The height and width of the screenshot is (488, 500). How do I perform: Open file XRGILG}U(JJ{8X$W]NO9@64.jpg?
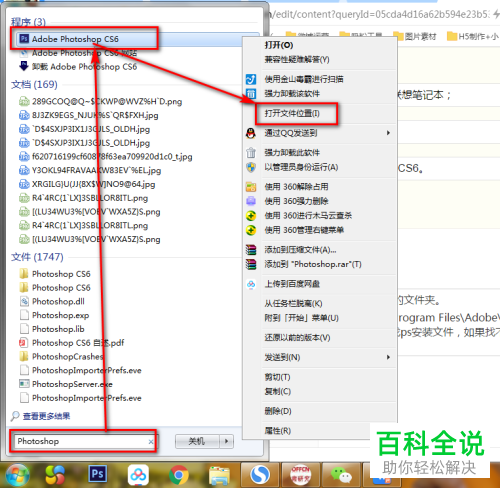click(93, 184)
